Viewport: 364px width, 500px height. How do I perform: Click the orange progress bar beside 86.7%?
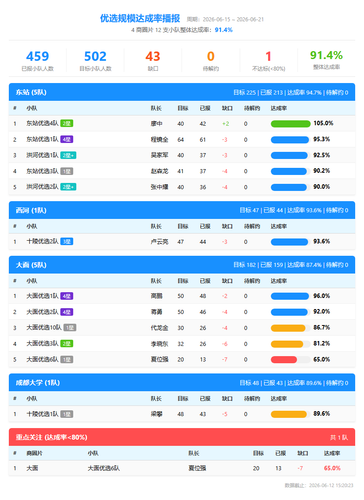pyautogui.click(x=291, y=328)
